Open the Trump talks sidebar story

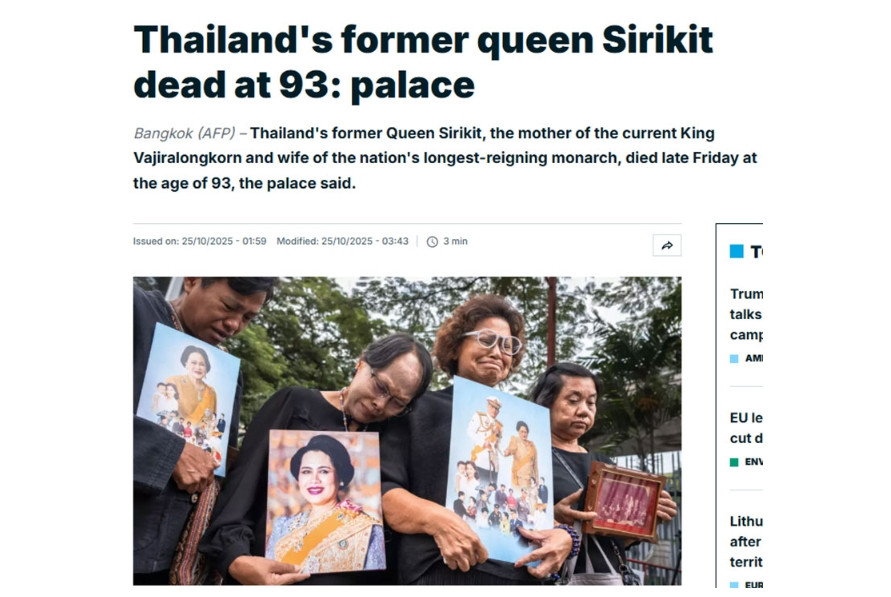point(747,314)
